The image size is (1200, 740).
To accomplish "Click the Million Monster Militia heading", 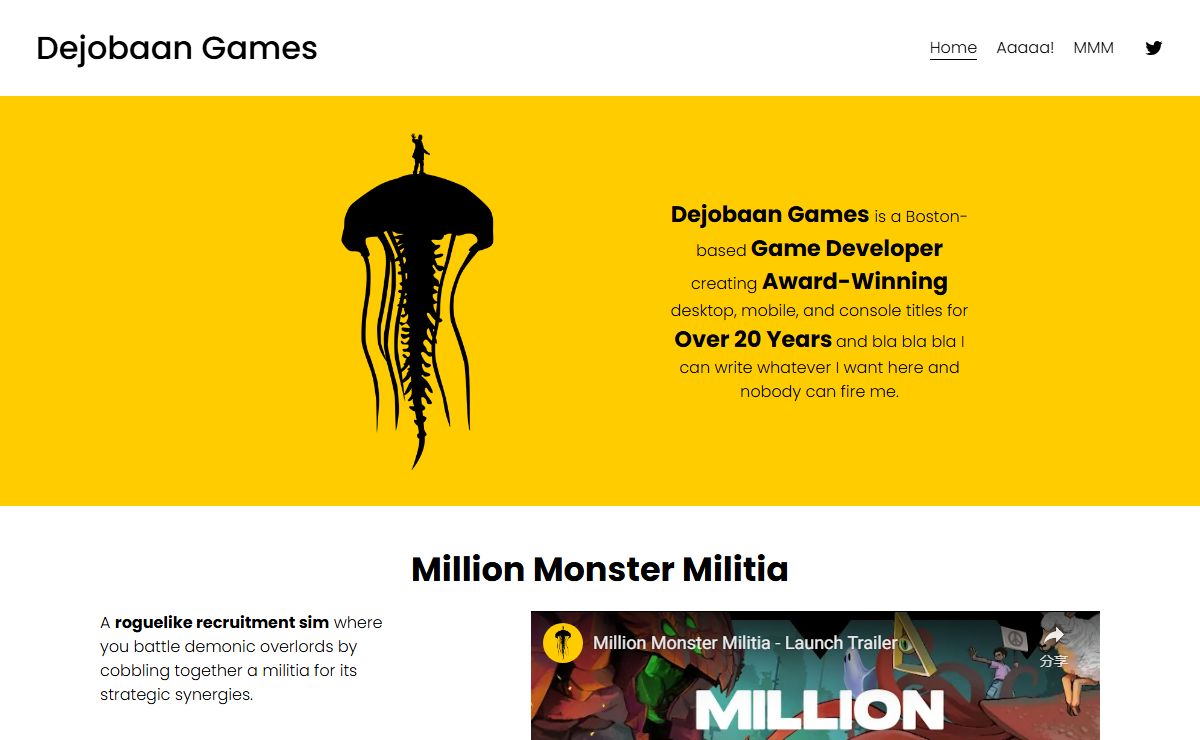I will (600, 569).
